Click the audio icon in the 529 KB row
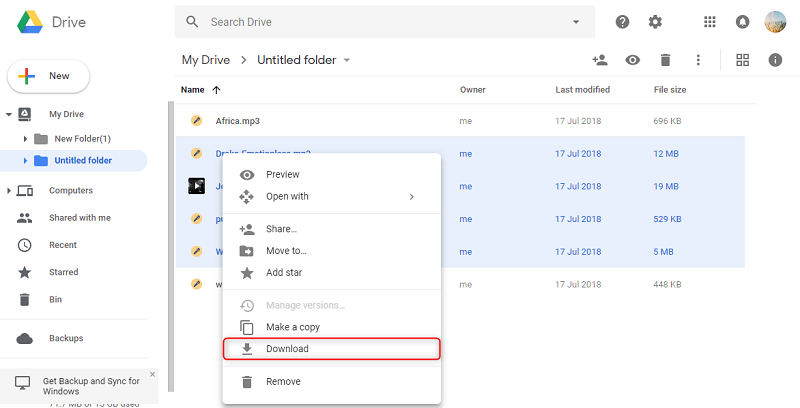800x408 pixels. [x=196, y=219]
